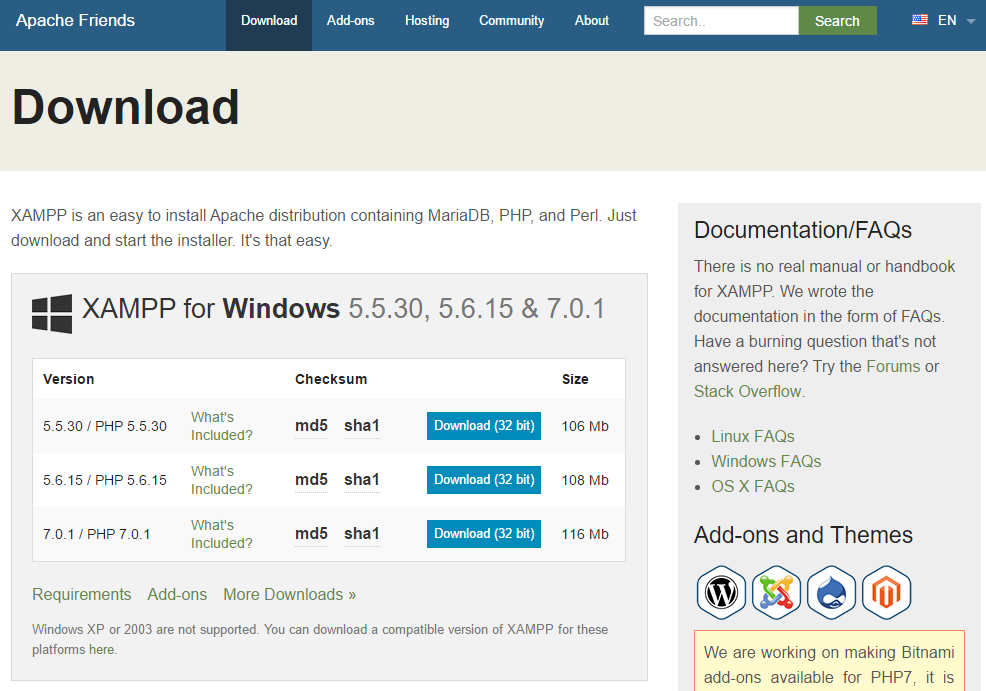
Task: Click the large Download page title
Action: point(126,107)
